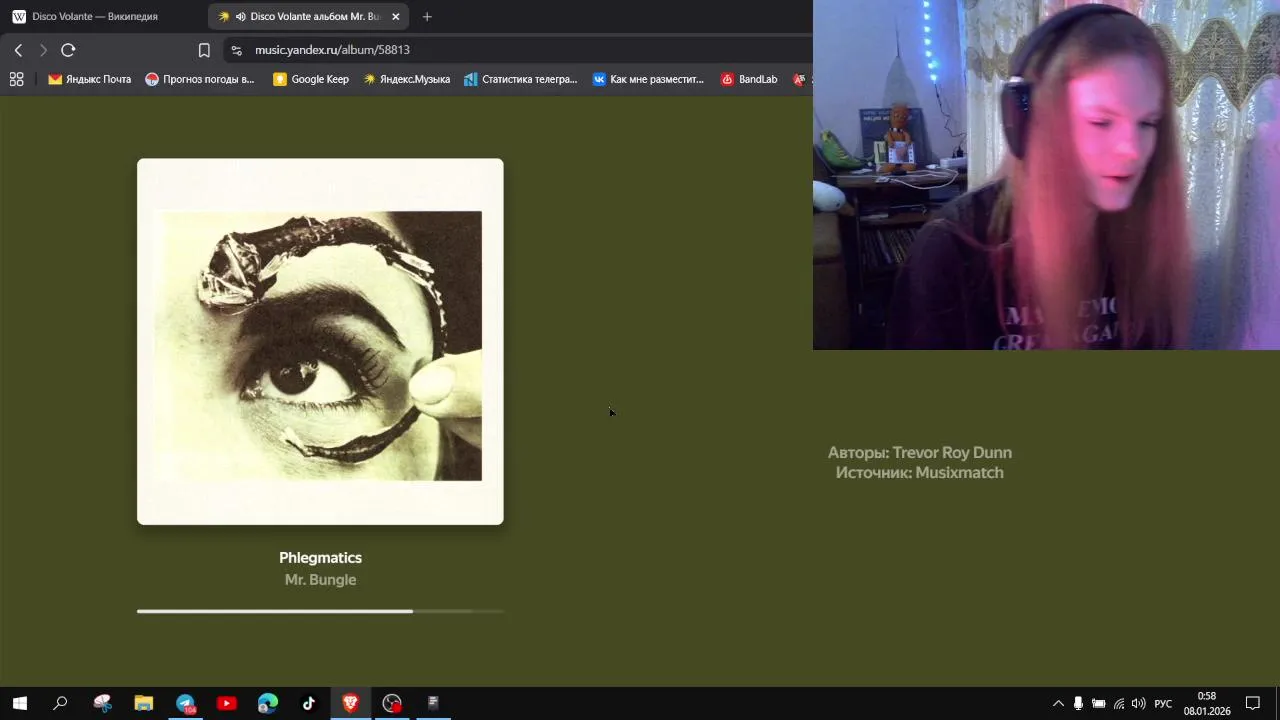Click the track title Phlegmatics
The height and width of the screenshot is (720, 1280).
[x=320, y=558]
